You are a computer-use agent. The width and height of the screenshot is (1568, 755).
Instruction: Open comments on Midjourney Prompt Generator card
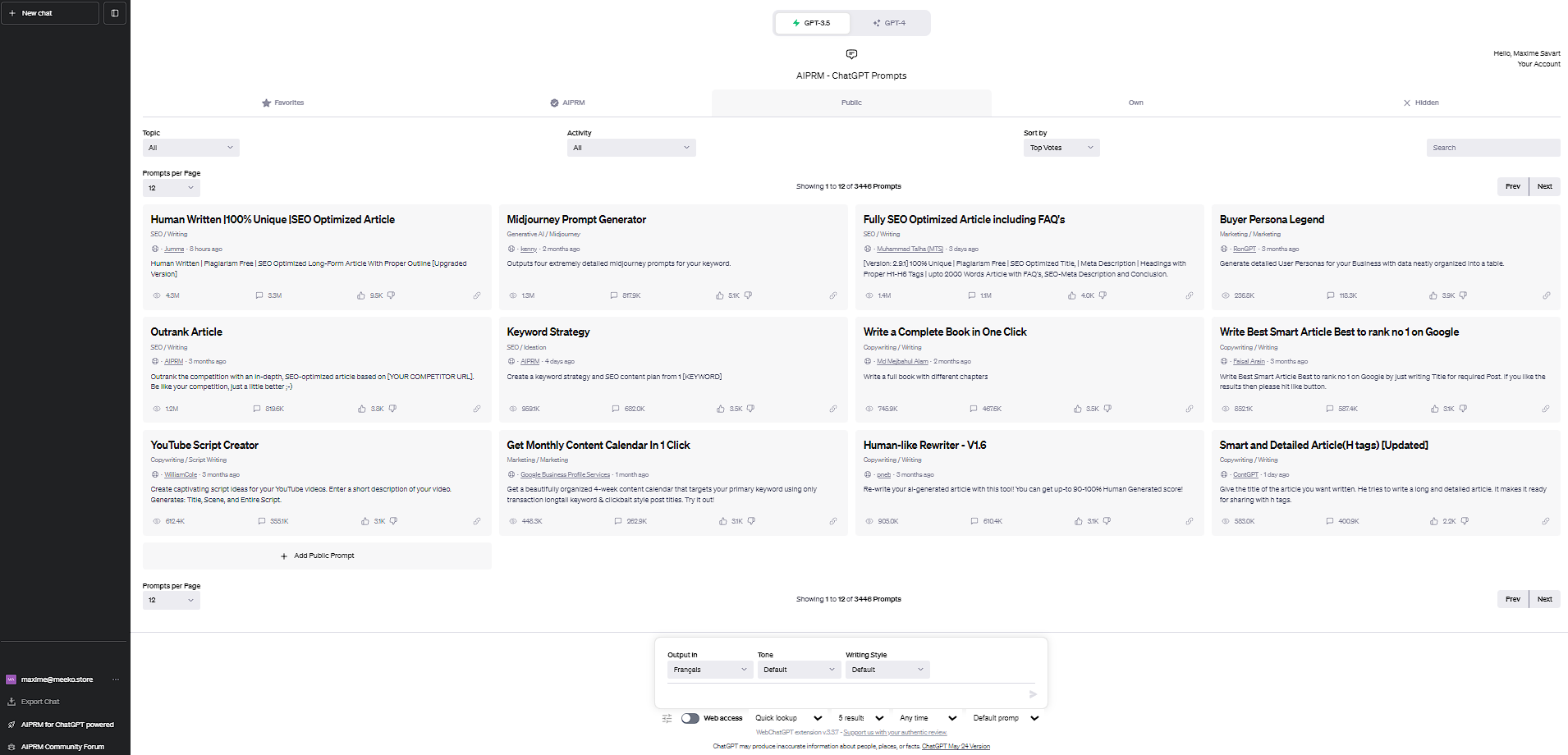[614, 295]
